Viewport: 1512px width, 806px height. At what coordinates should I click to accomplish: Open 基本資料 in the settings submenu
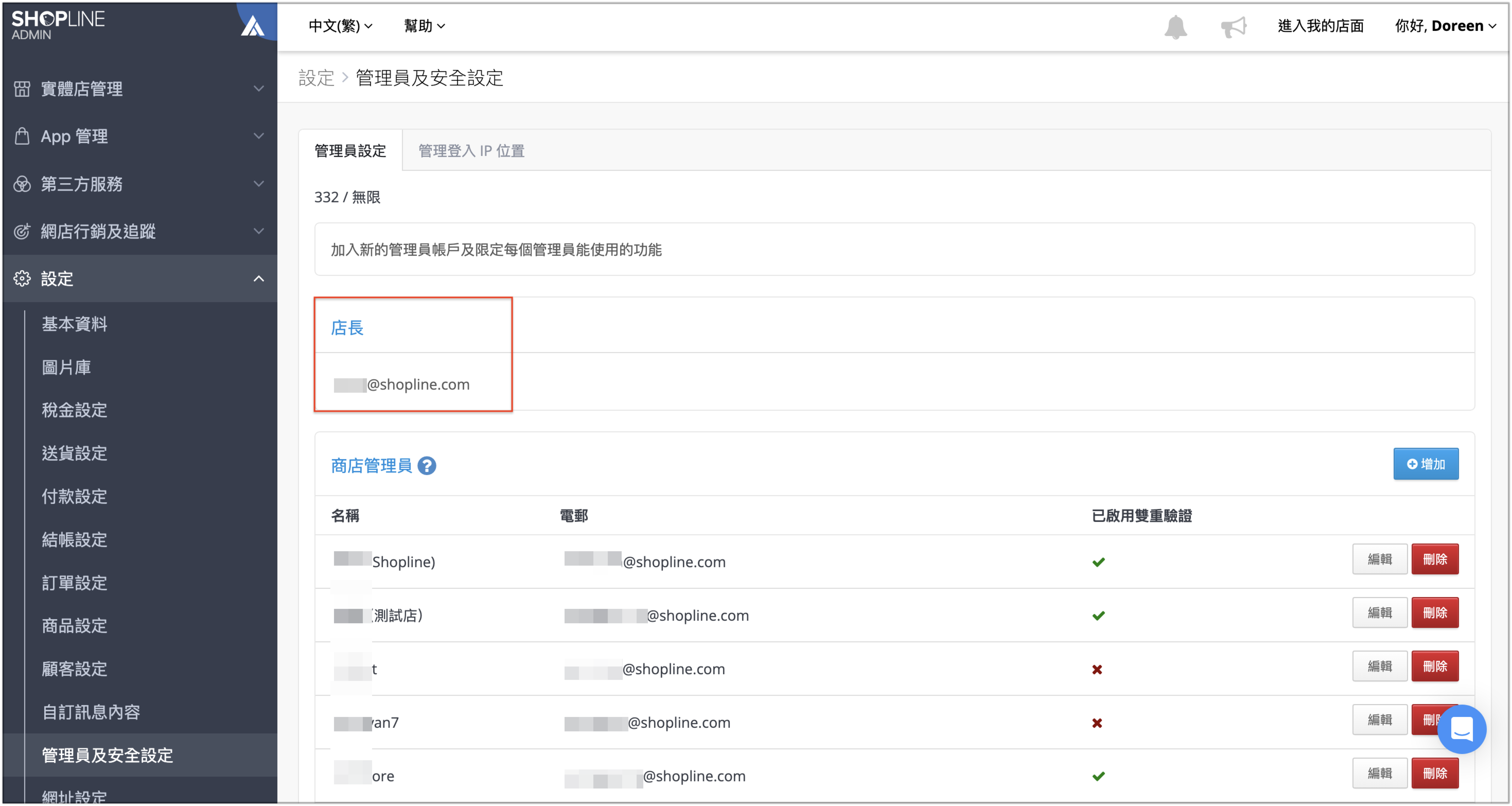pos(75,324)
